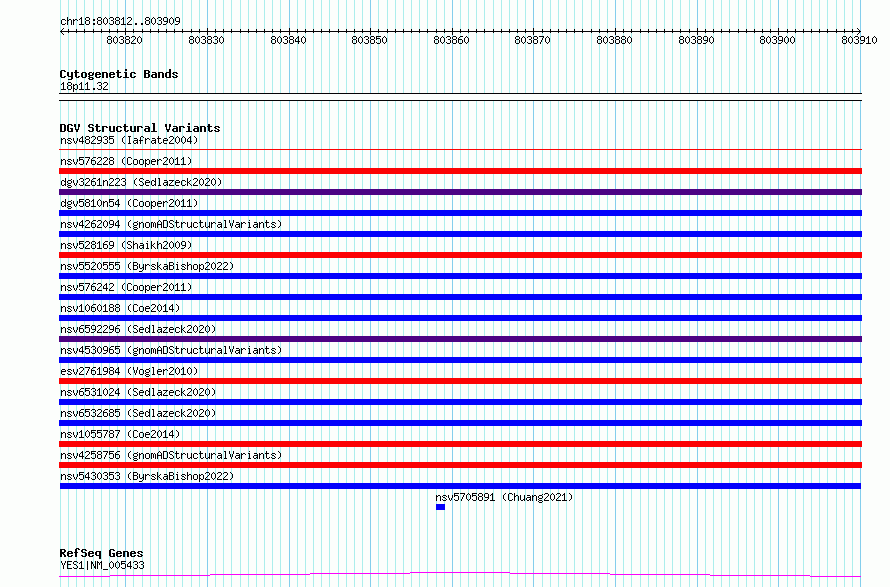The width and height of the screenshot is (890, 587).
Task: Click the nsv576228 (Cooper2011) label
Action: tap(126, 161)
